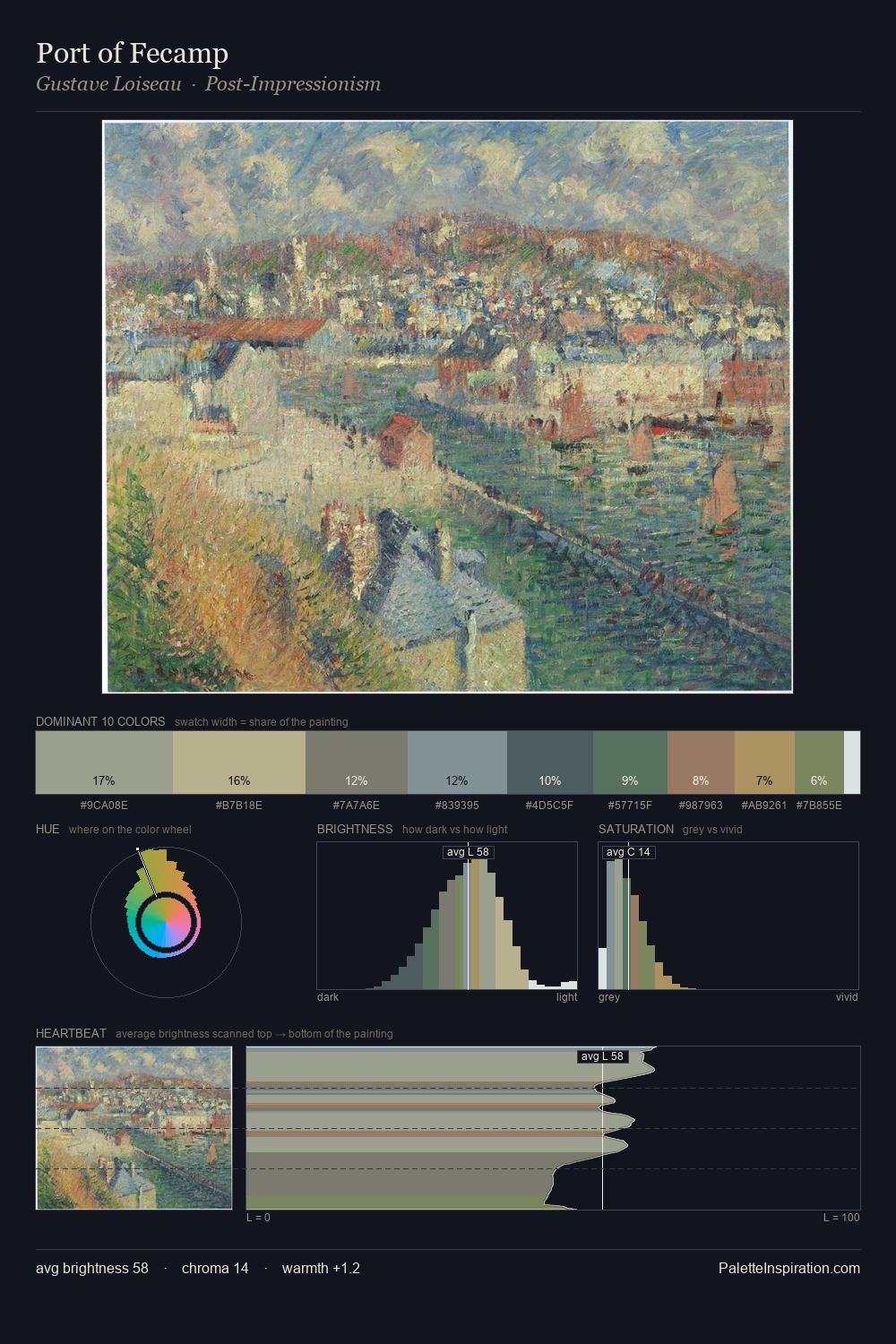Click the "where on the color wheel" caption
Screen dimensions: 896x1344
[x=130, y=830]
